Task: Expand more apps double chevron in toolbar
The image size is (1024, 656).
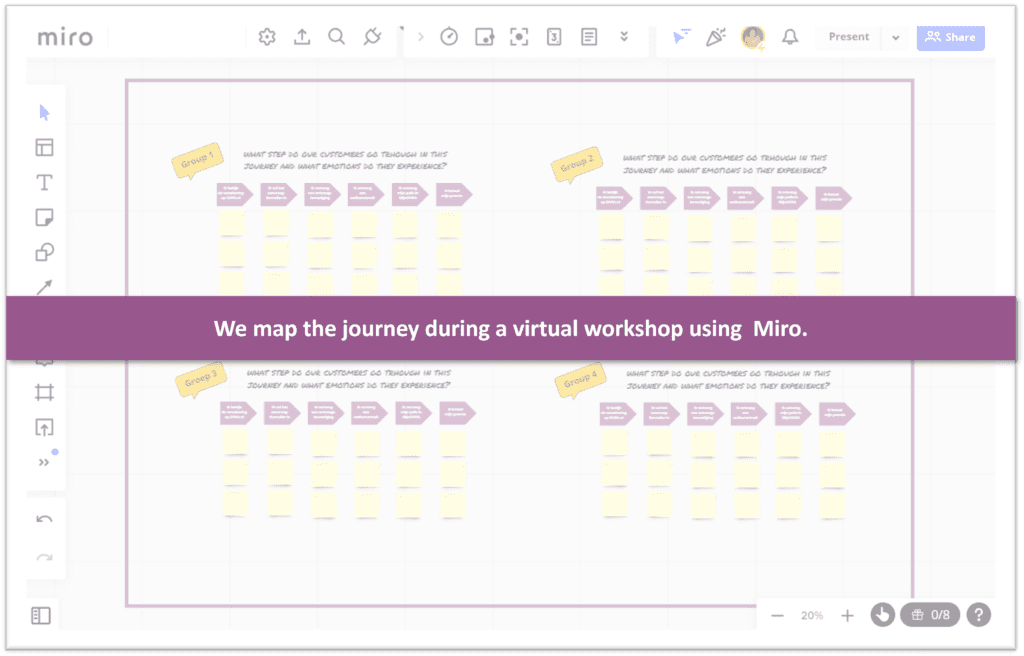Action: (624, 37)
